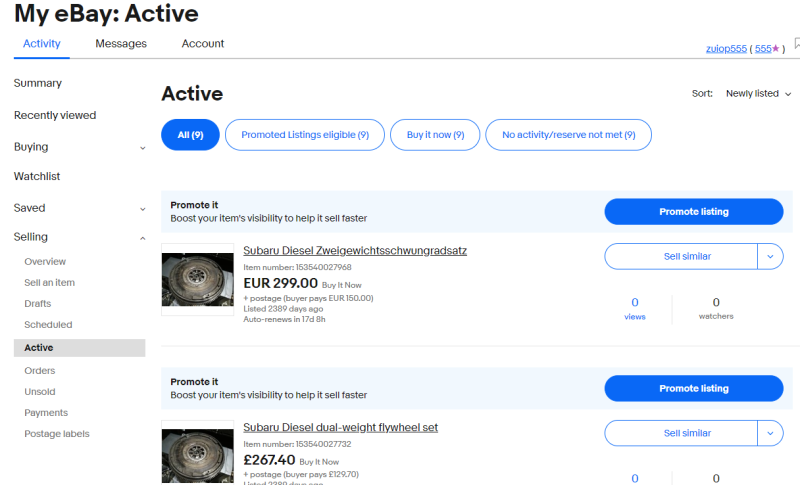
Task: Open the Activity tab
Action: click(41, 44)
